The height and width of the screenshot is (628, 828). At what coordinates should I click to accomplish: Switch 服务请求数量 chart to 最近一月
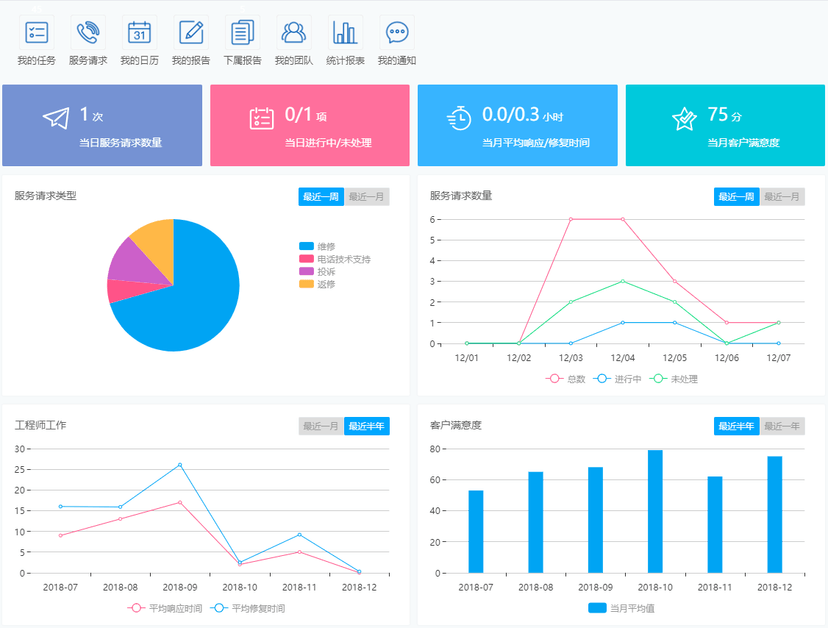tap(782, 197)
